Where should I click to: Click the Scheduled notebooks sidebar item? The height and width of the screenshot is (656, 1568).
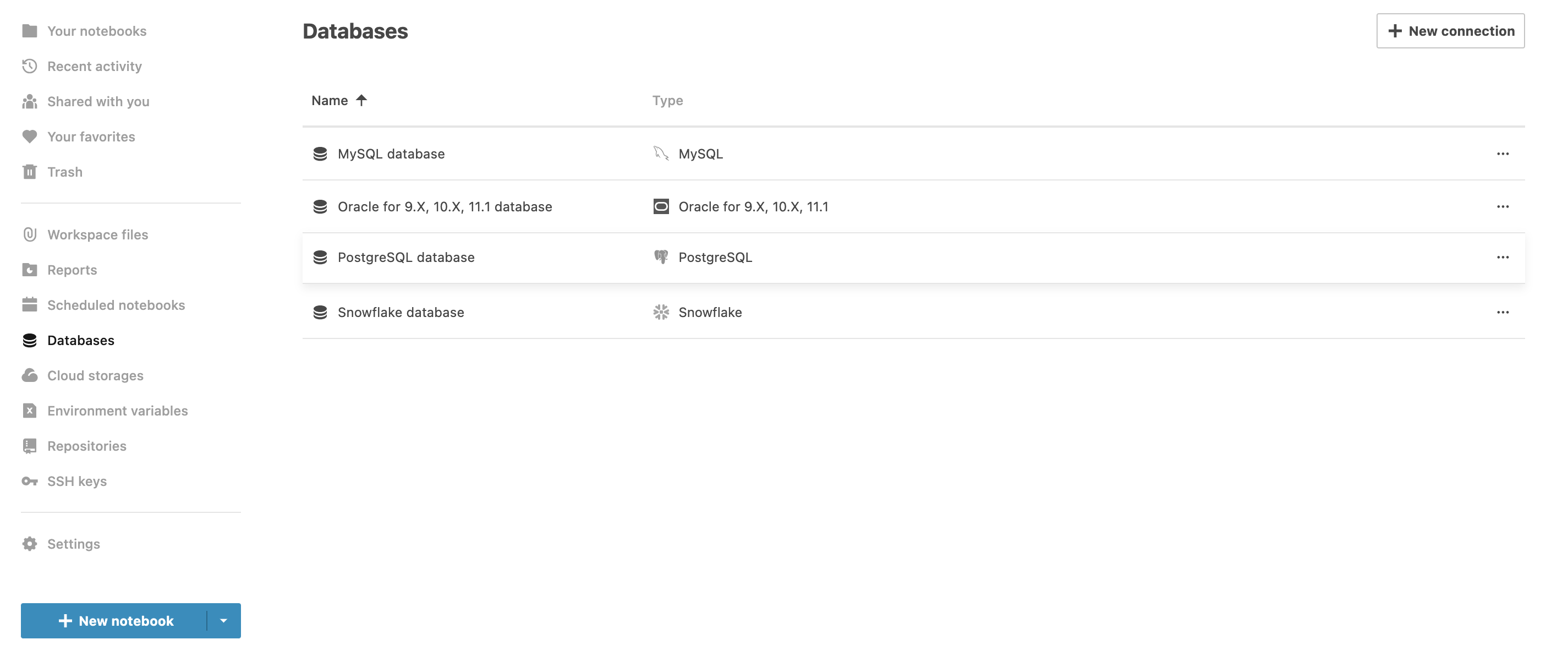click(117, 304)
